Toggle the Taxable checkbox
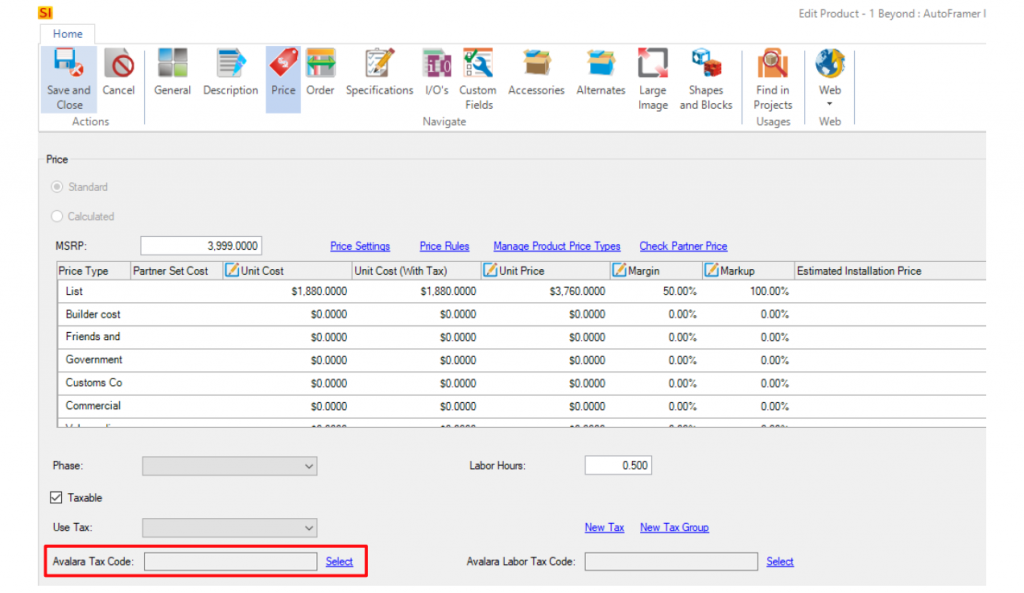Image resolution: width=1024 pixels, height=593 pixels. click(56, 498)
